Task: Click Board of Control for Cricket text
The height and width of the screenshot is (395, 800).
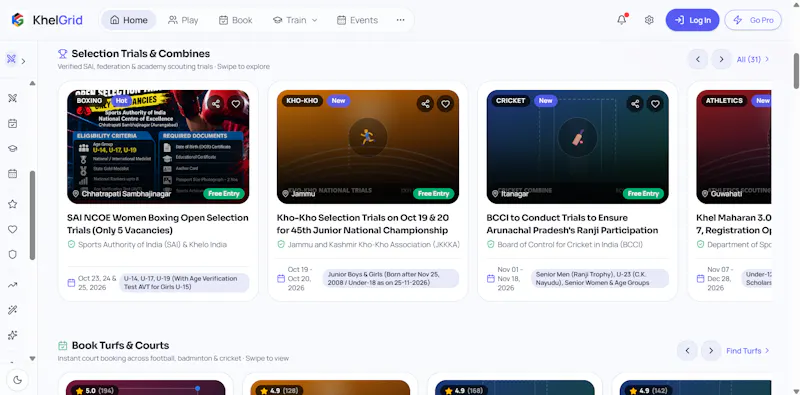Action: tap(570, 244)
